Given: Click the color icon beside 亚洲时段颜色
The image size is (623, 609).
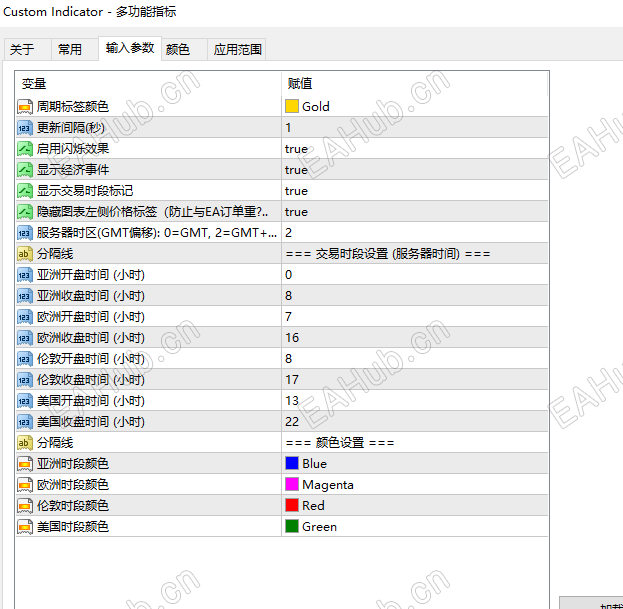Looking at the screenshot, I should click(25, 464).
